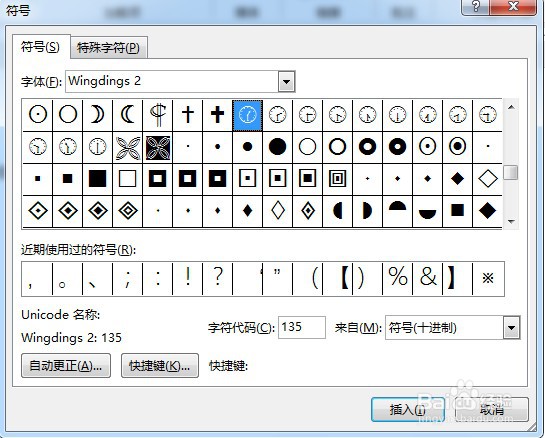Choose the thin cross symbol
545x438 pixels.
[188, 114]
